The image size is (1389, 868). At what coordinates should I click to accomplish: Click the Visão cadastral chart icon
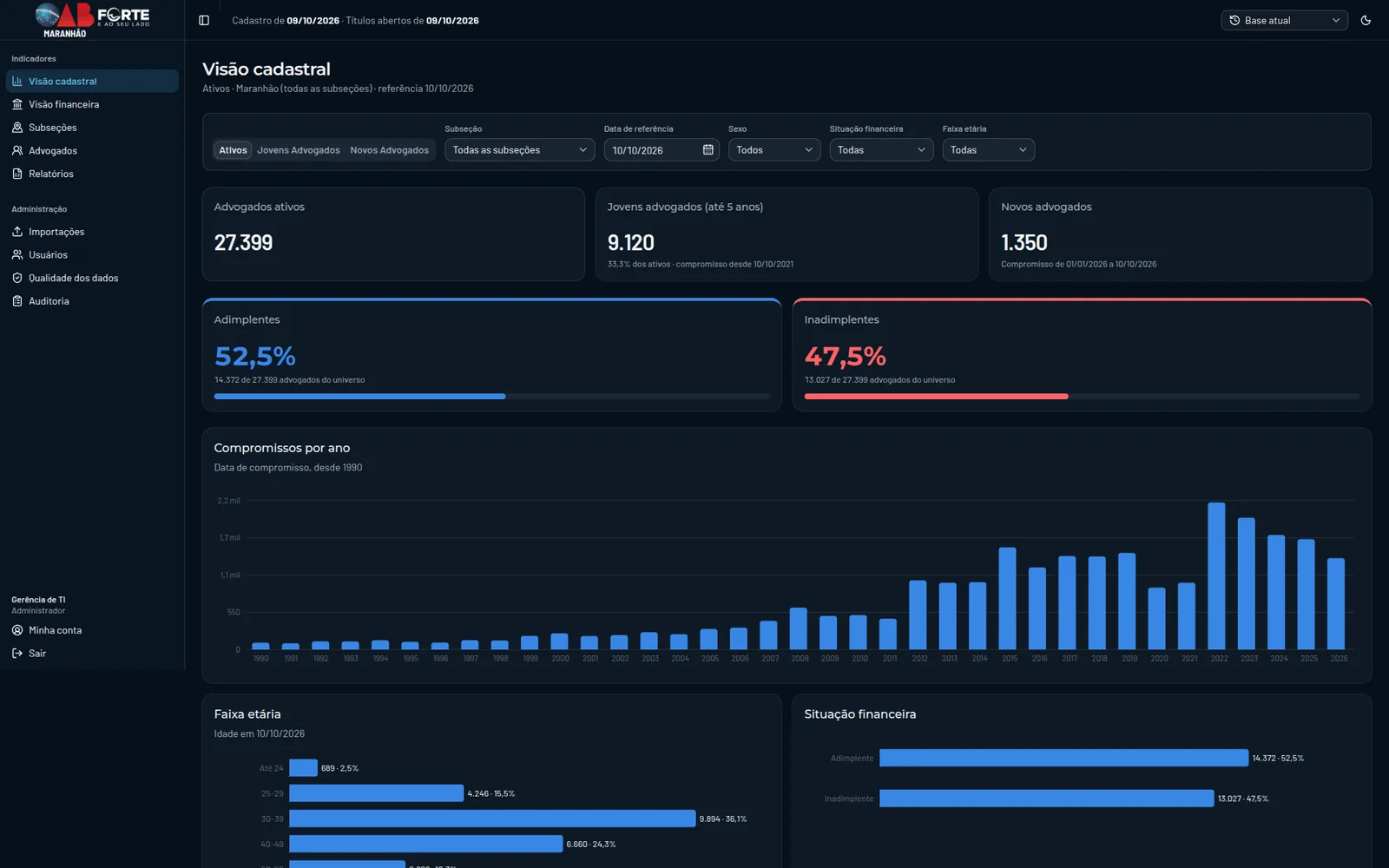coord(17,81)
